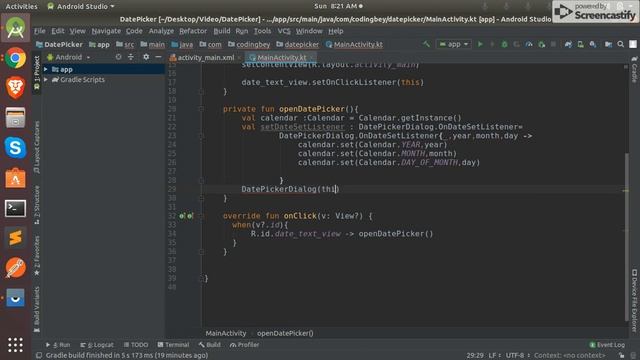Click the Stop square icon in toolbar

coord(553,44)
